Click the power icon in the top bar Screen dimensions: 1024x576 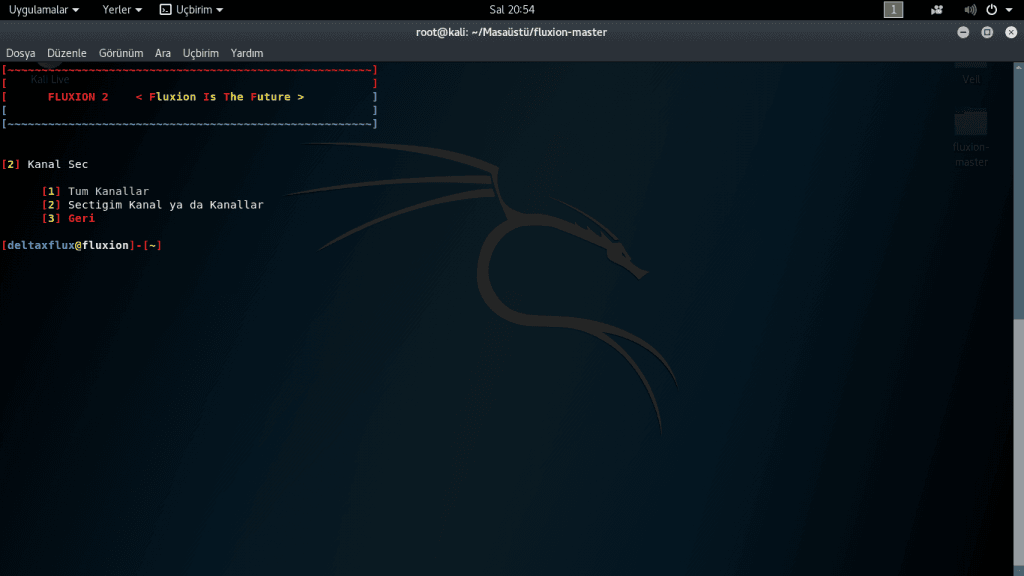(991, 10)
